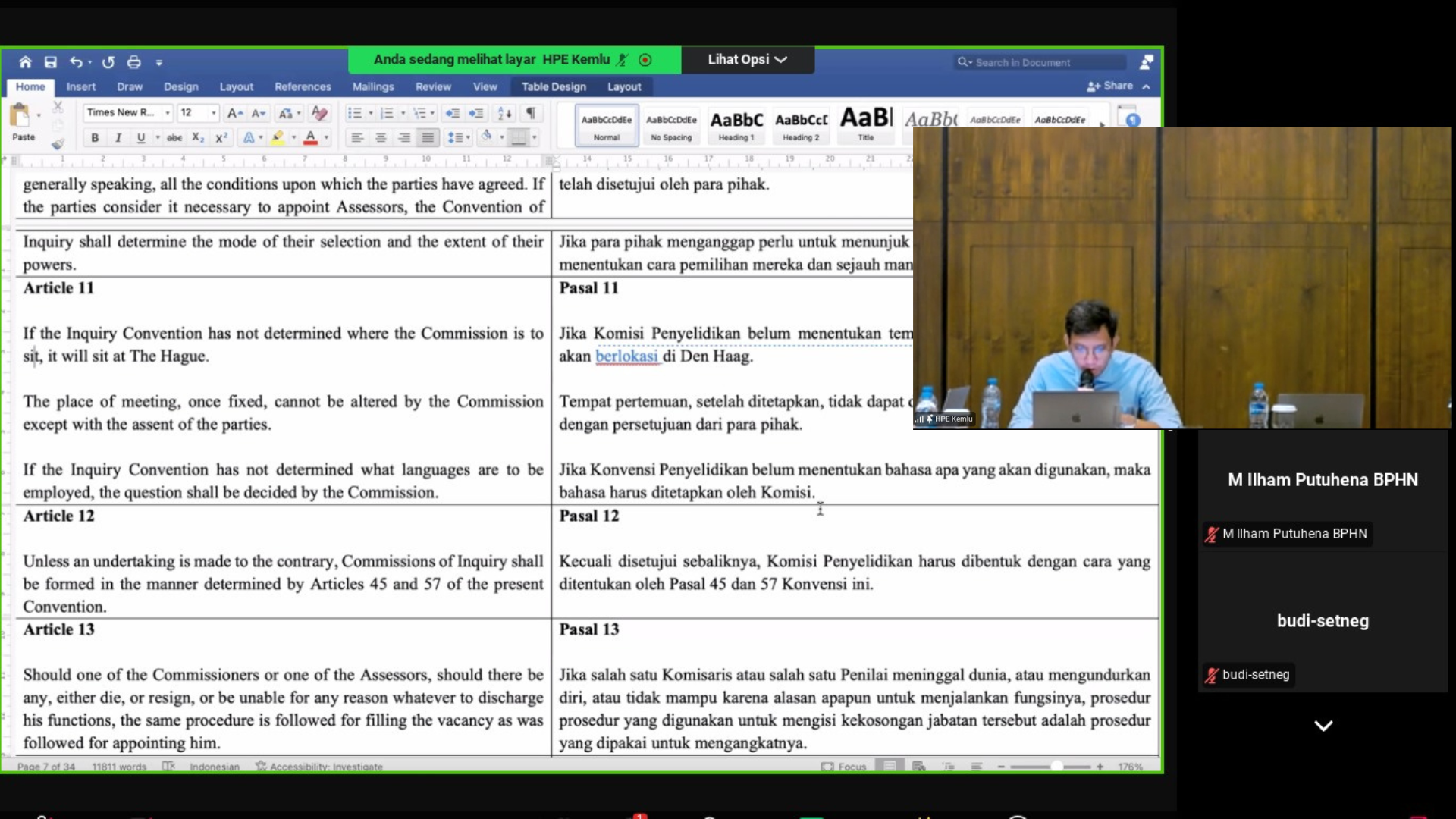Open font color dropdown arrow

pos(327,138)
